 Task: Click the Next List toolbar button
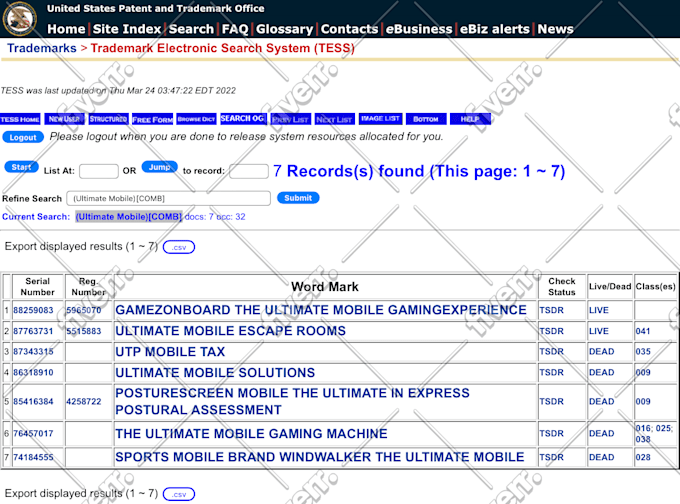tap(334, 119)
